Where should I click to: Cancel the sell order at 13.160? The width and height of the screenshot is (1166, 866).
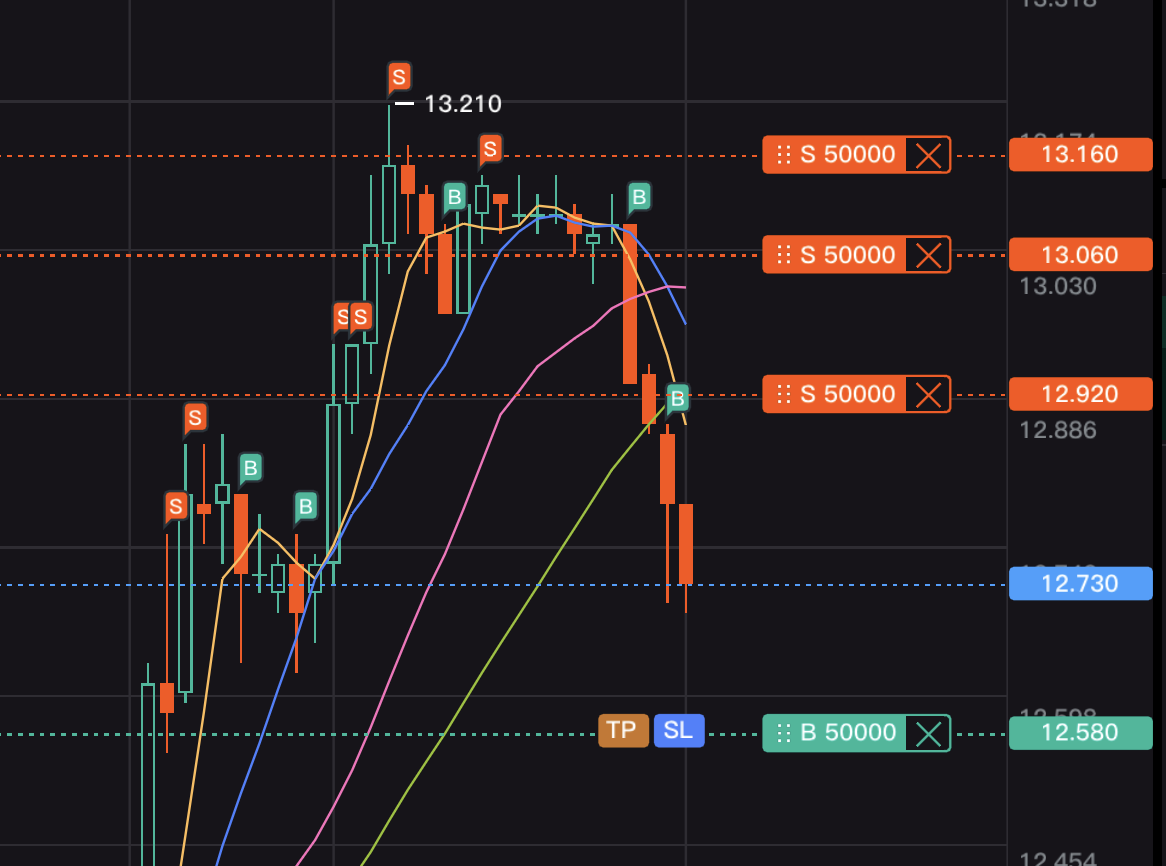click(x=928, y=155)
